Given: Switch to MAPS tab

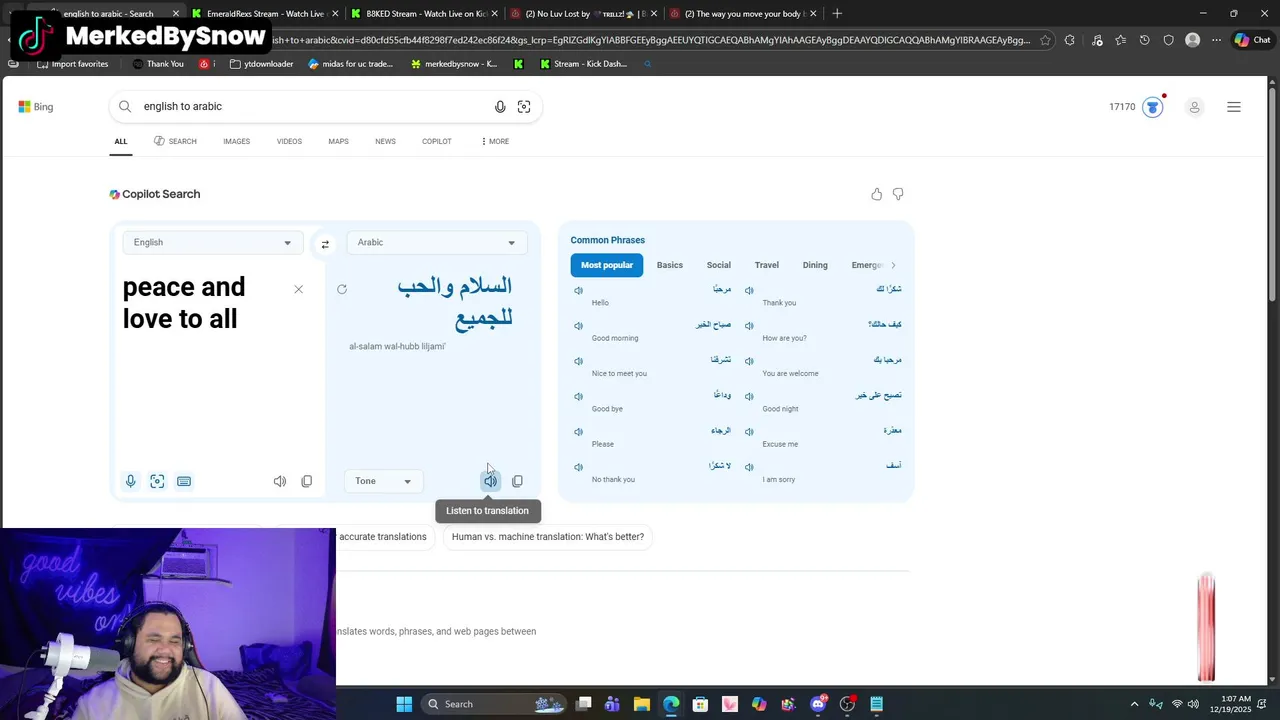Looking at the screenshot, I should tap(339, 141).
